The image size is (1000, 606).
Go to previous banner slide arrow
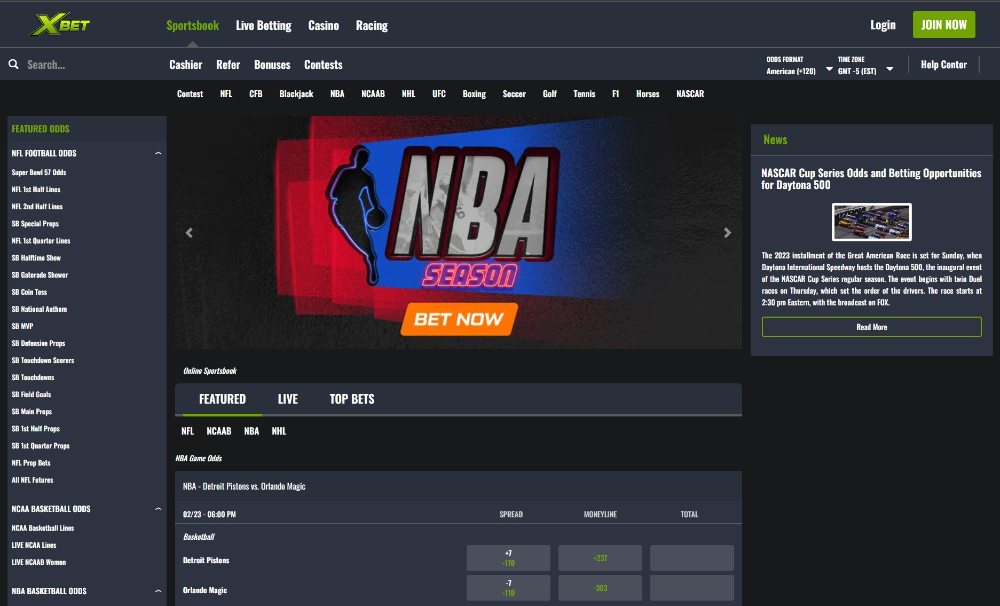click(x=189, y=233)
